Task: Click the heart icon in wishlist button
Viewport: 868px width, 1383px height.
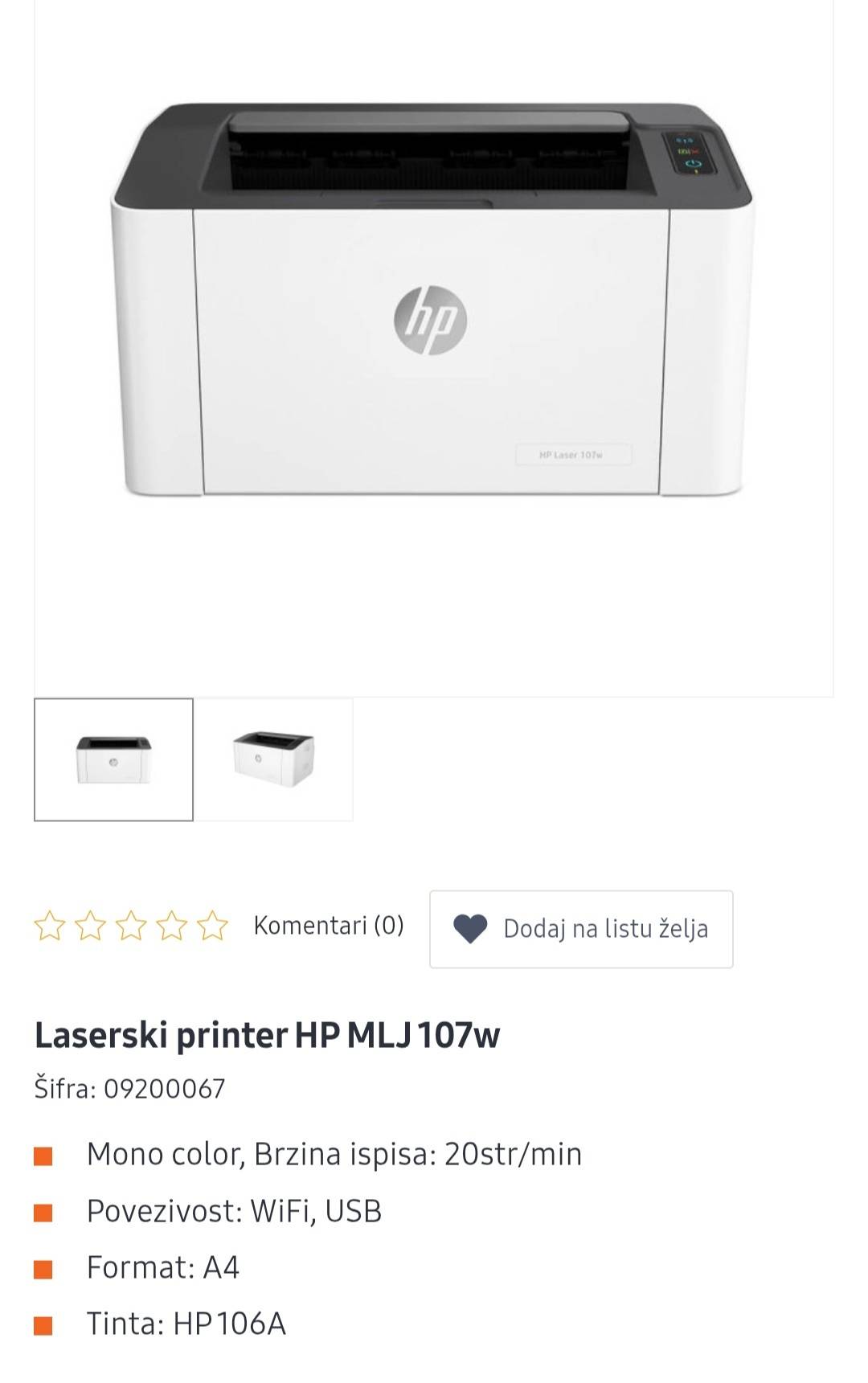Action: tap(470, 929)
